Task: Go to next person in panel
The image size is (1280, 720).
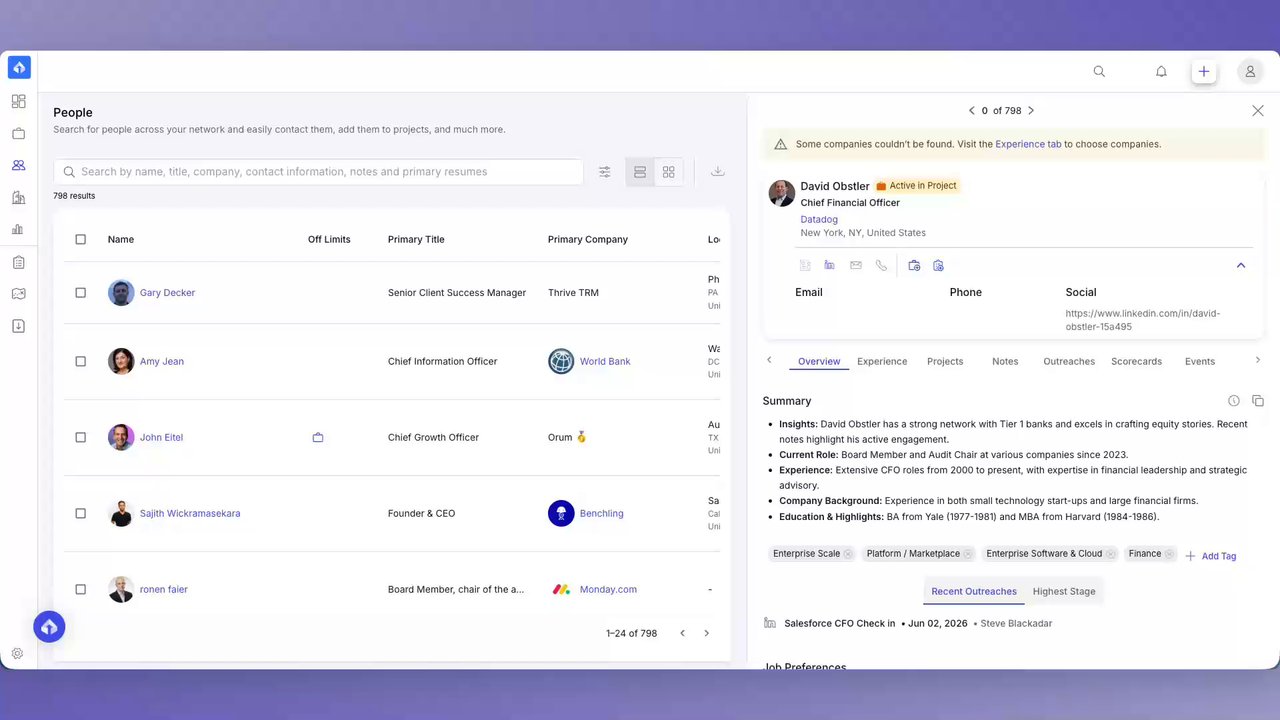Action: pos(1031,111)
